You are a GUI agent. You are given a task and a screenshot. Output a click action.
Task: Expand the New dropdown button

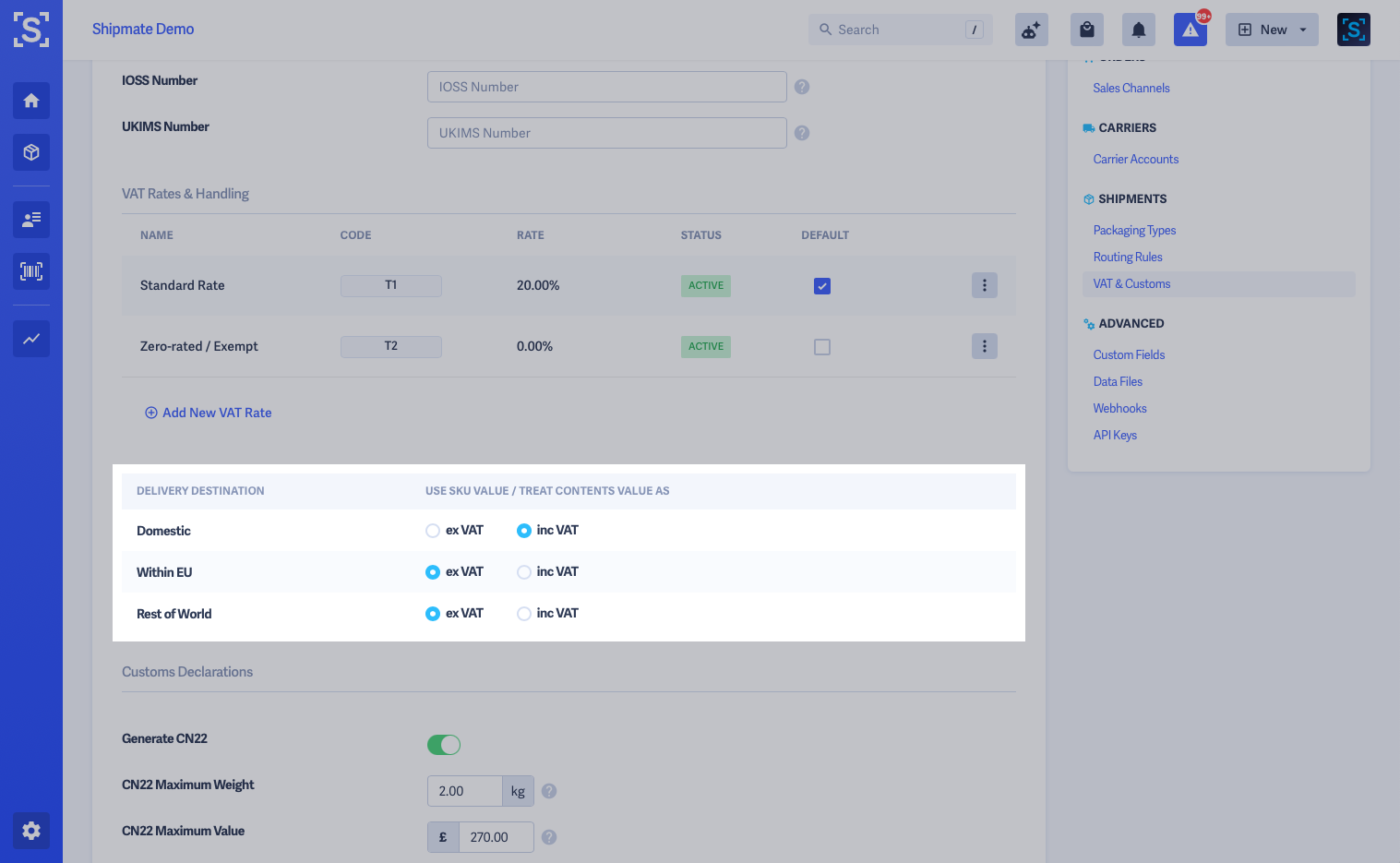coord(1272,30)
